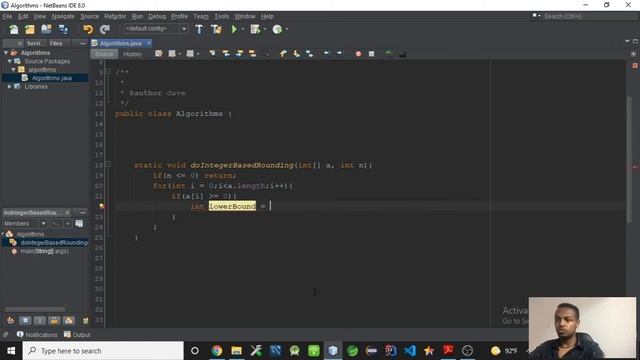The width and height of the screenshot is (640, 360).
Task: Click the New File toolbar icon
Action: click(14, 29)
